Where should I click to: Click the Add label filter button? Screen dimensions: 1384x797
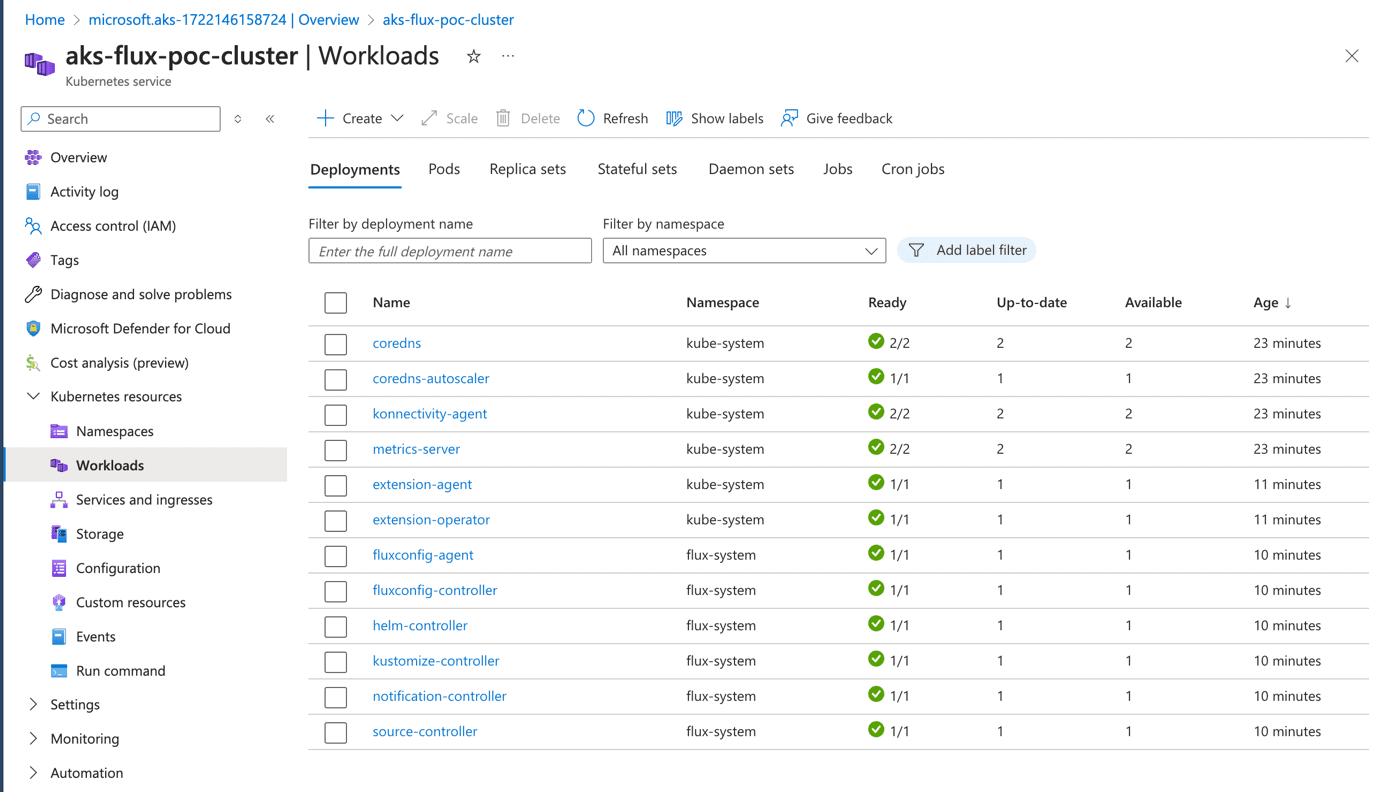(x=967, y=250)
